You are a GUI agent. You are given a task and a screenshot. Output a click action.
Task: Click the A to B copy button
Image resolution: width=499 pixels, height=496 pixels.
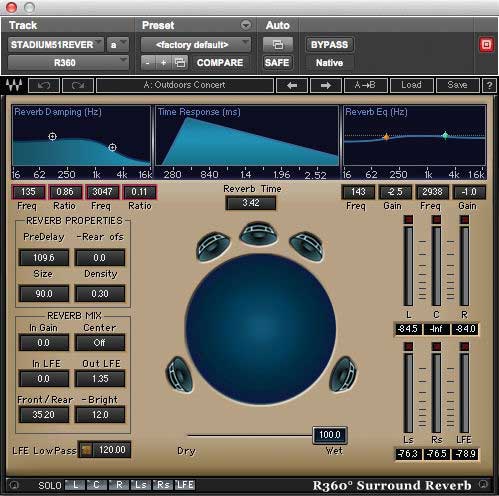click(365, 85)
